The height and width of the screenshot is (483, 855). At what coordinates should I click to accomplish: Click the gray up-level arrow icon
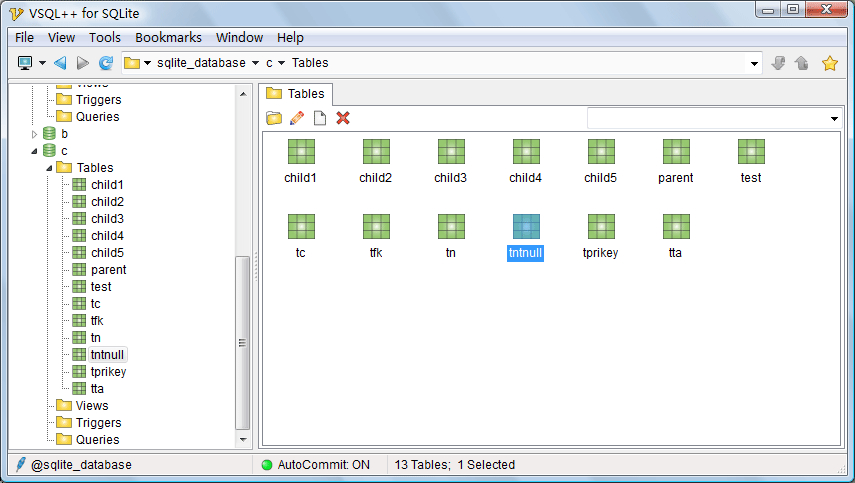[802, 63]
